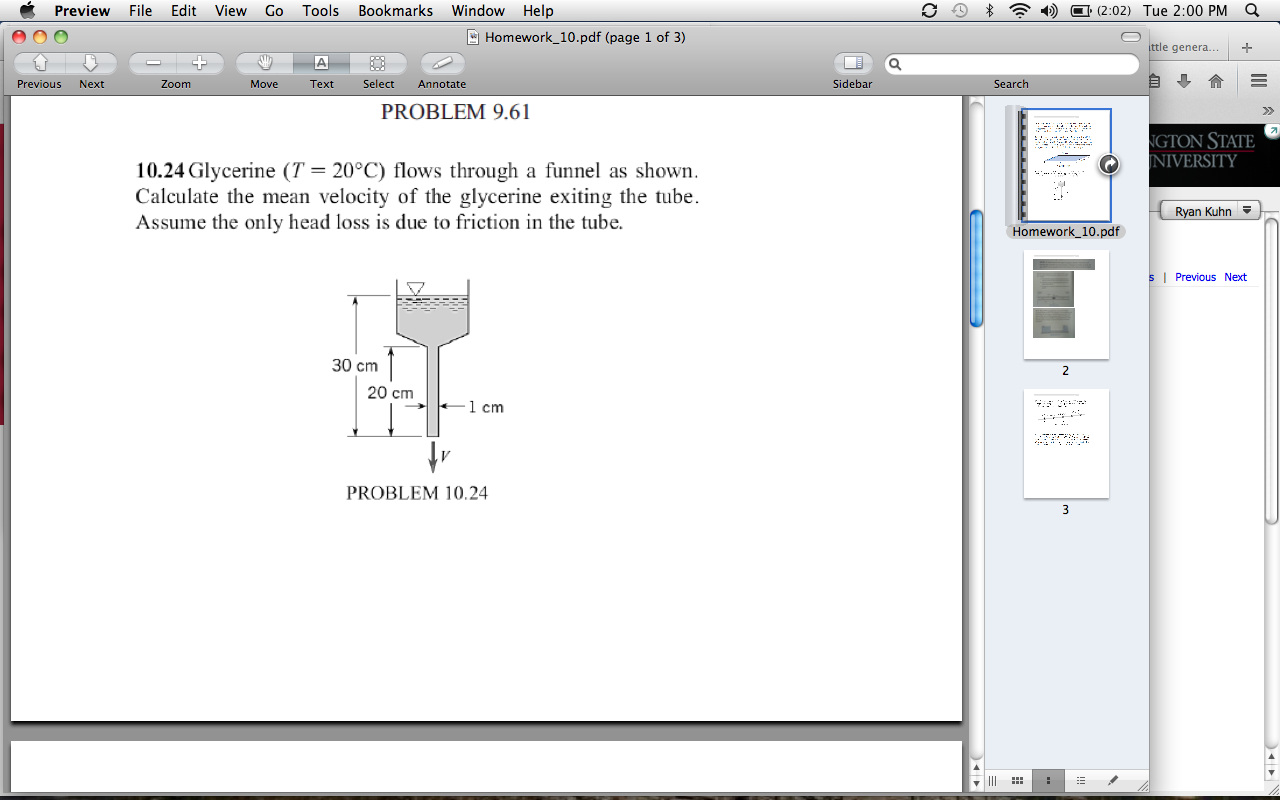
Task: Toggle the Sidebar panel
Action: pyautogui.click(x=852, y=62)
